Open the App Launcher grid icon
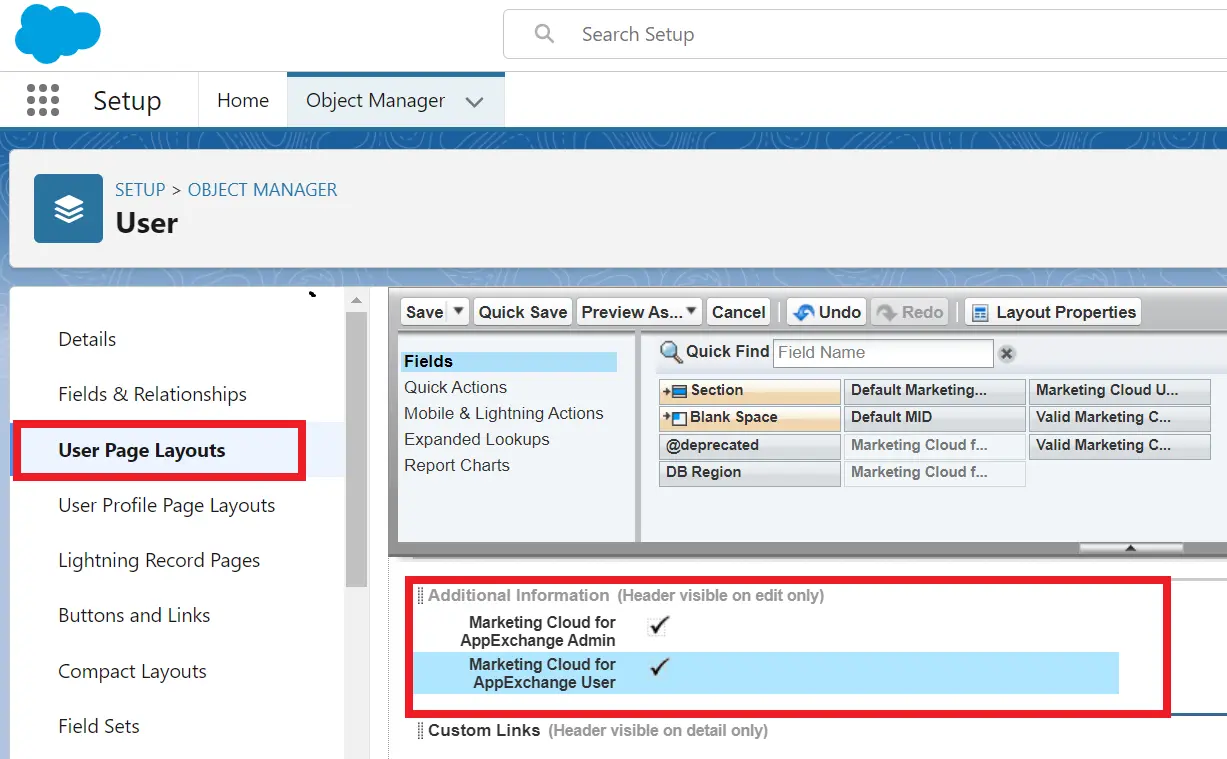 click(x=43, y=100)
